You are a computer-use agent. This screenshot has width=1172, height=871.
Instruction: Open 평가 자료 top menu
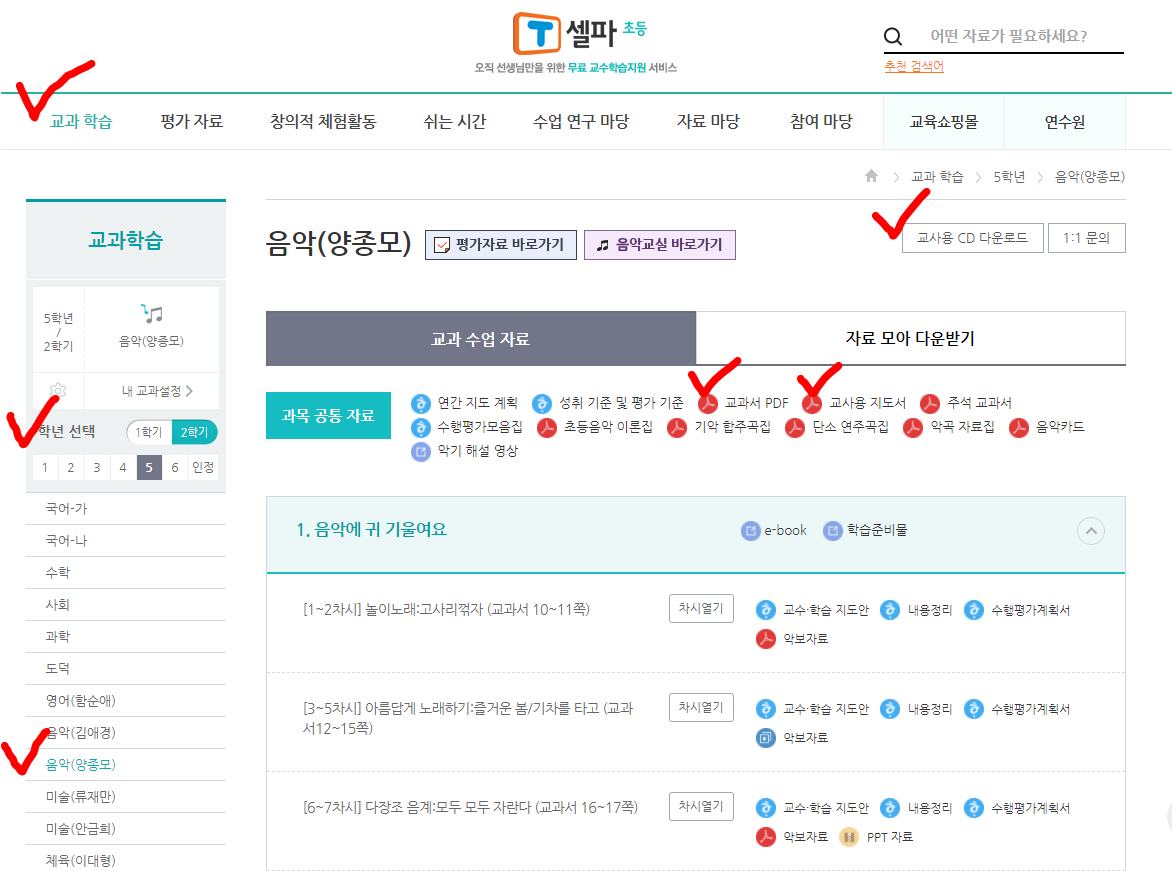pos(191,121)
